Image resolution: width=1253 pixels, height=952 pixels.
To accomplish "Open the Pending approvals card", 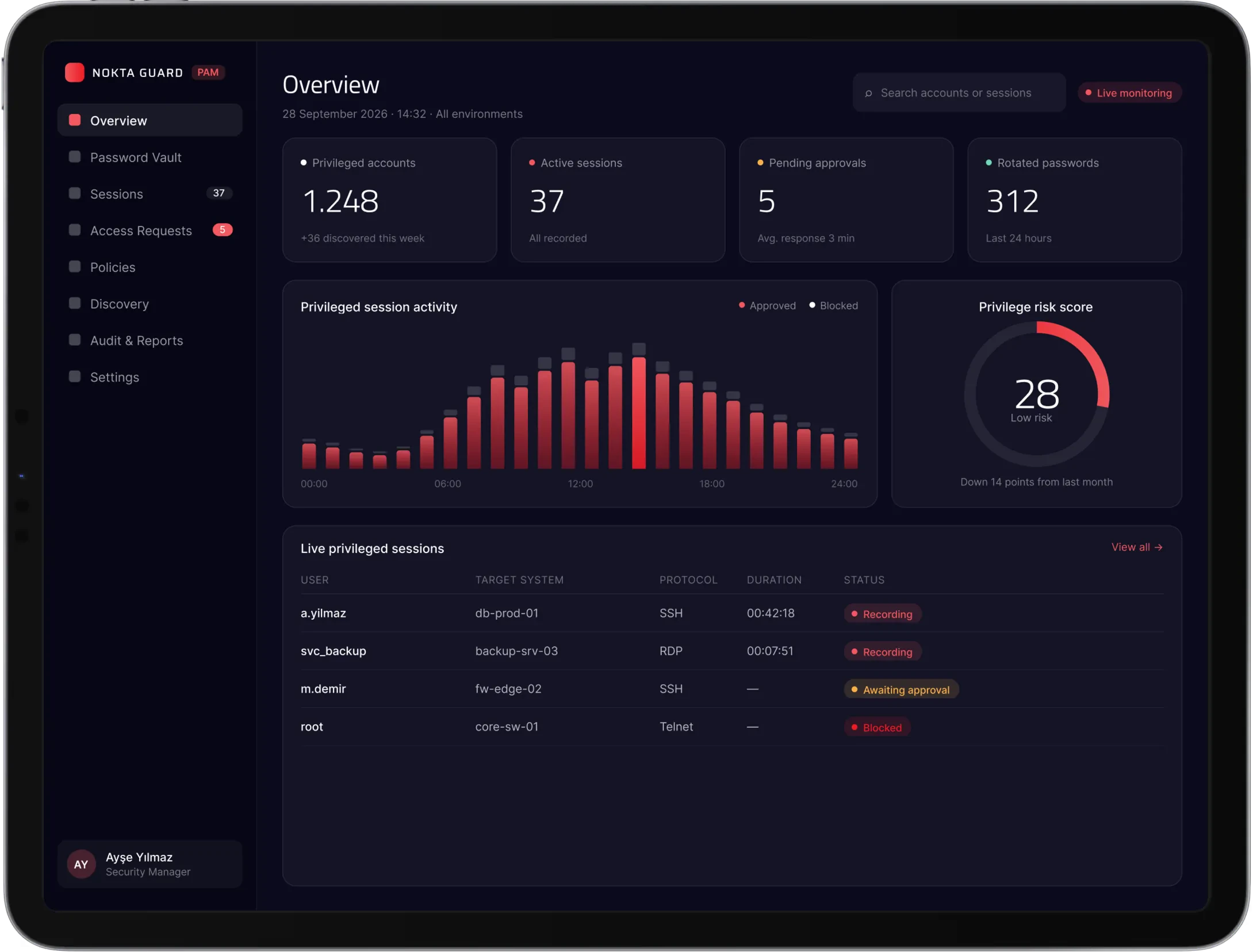I will [846, 200].
